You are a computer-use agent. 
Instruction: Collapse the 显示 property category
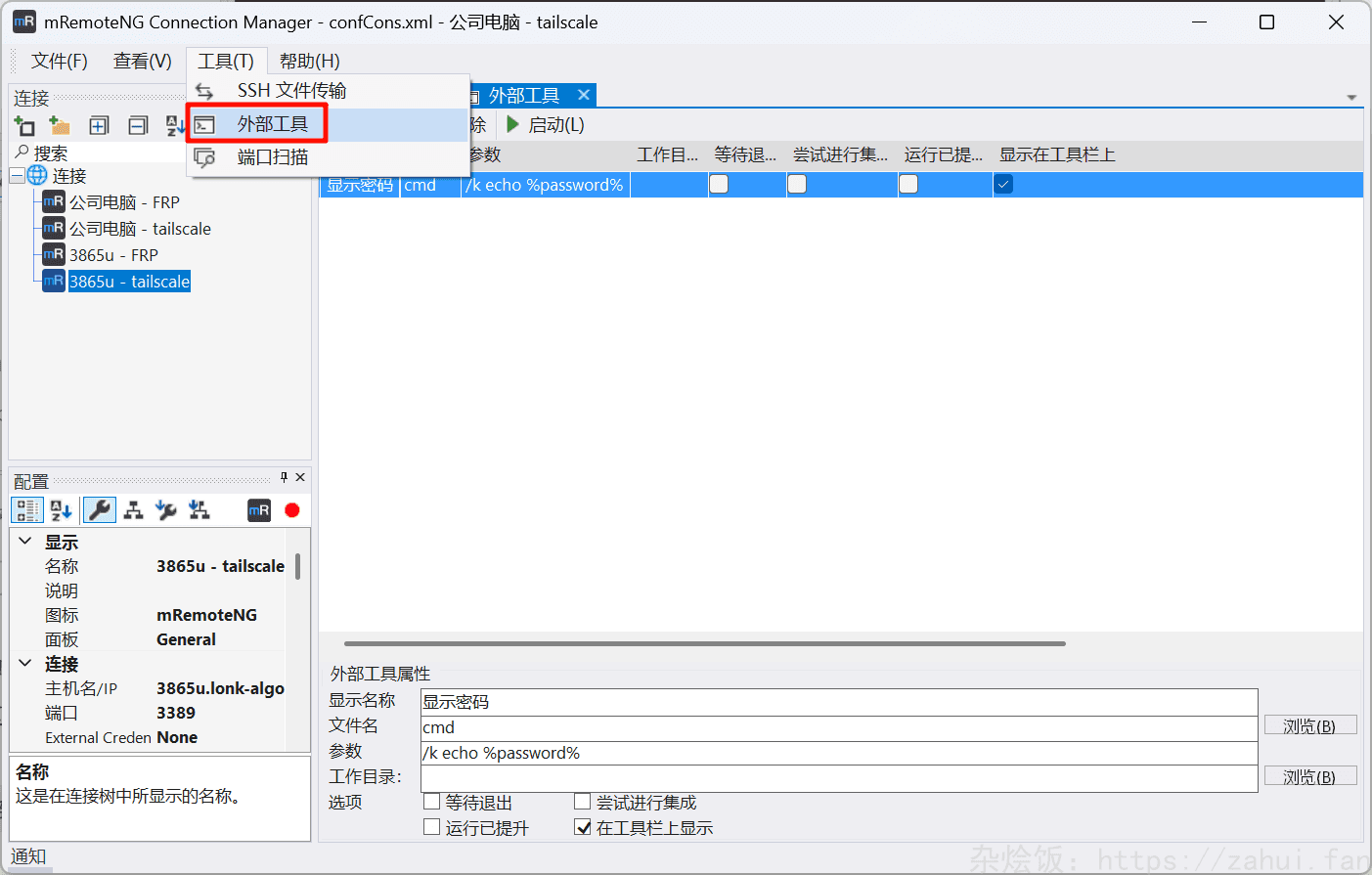point(25,542)
